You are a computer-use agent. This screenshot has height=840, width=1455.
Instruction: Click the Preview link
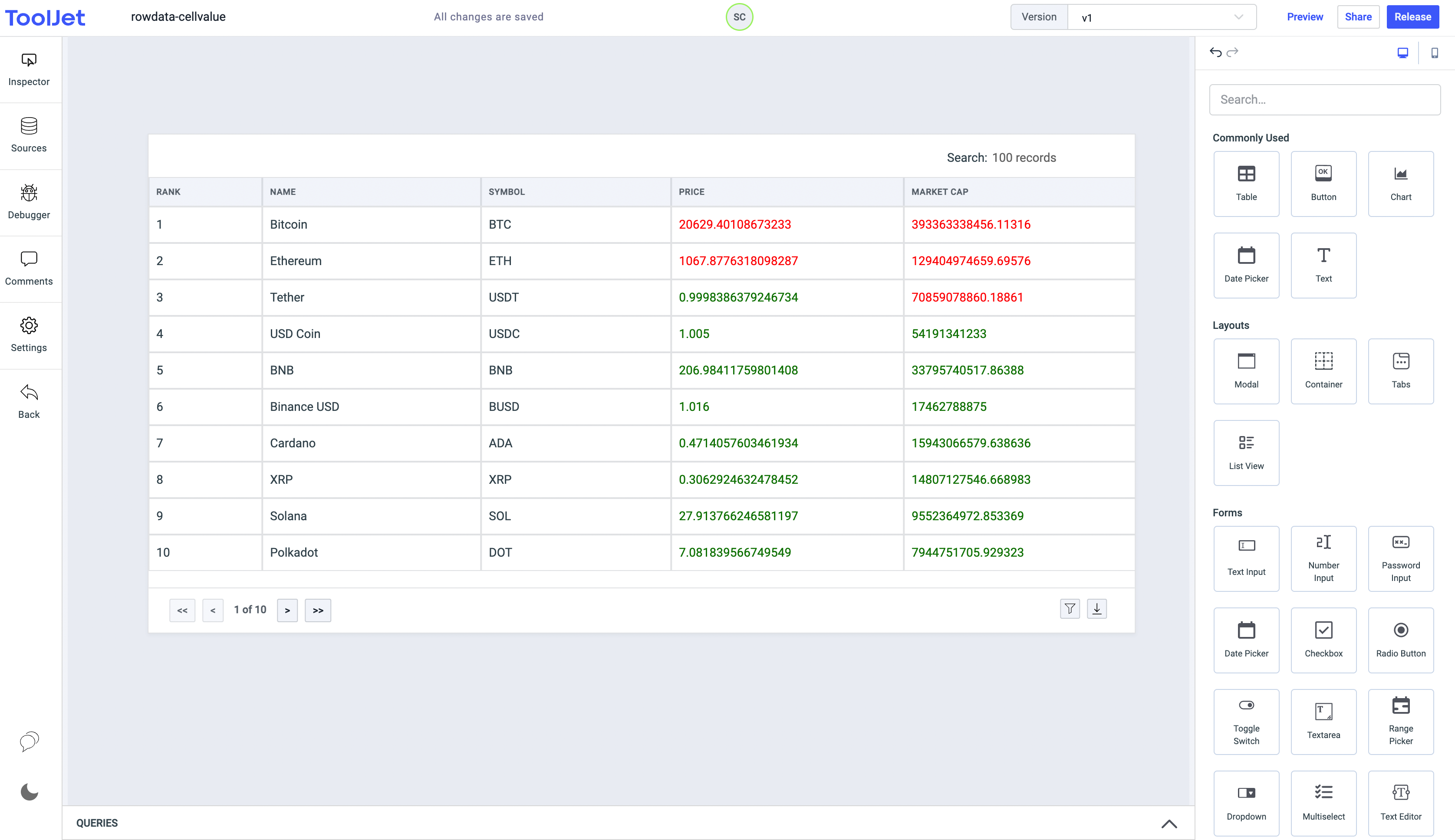click(1304, 17)
